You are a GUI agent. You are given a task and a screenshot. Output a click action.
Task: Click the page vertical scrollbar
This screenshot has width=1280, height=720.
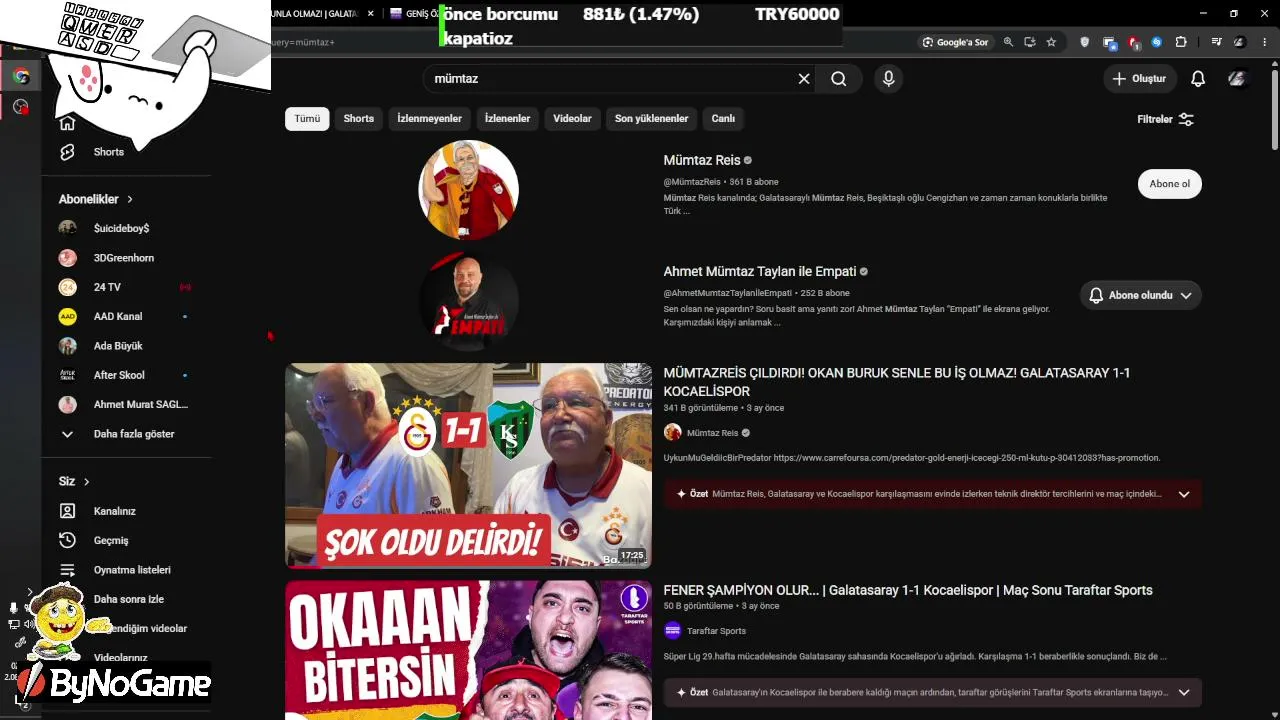point(1274,110)
